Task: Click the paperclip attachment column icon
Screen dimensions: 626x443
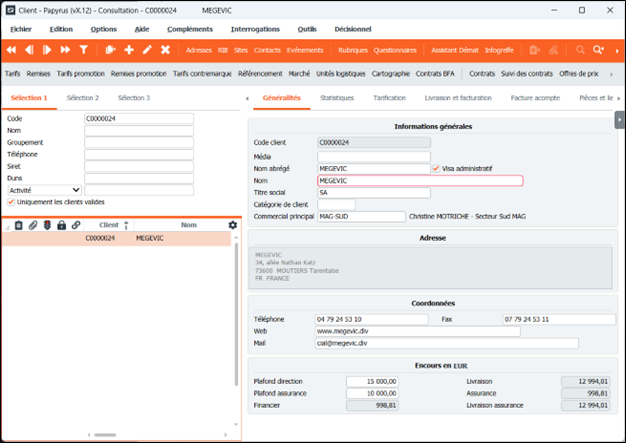Action: point(33,226)
